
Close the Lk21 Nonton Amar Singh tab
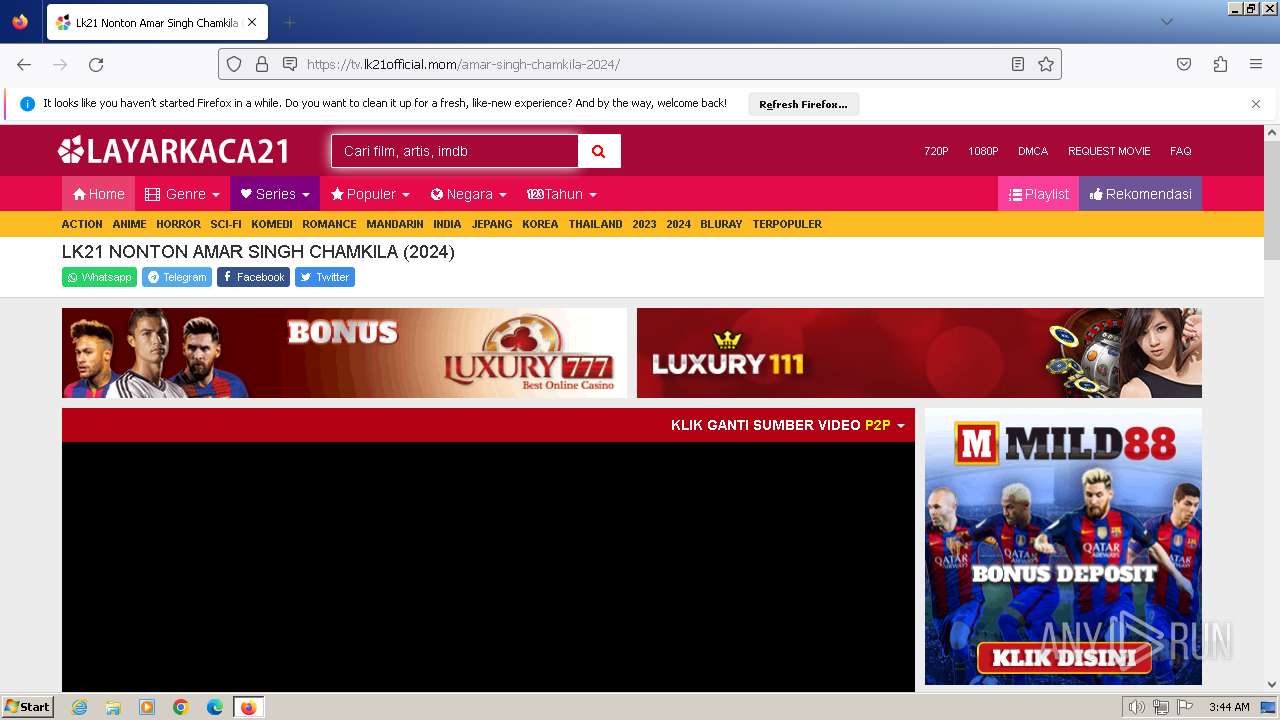point(252,22)
